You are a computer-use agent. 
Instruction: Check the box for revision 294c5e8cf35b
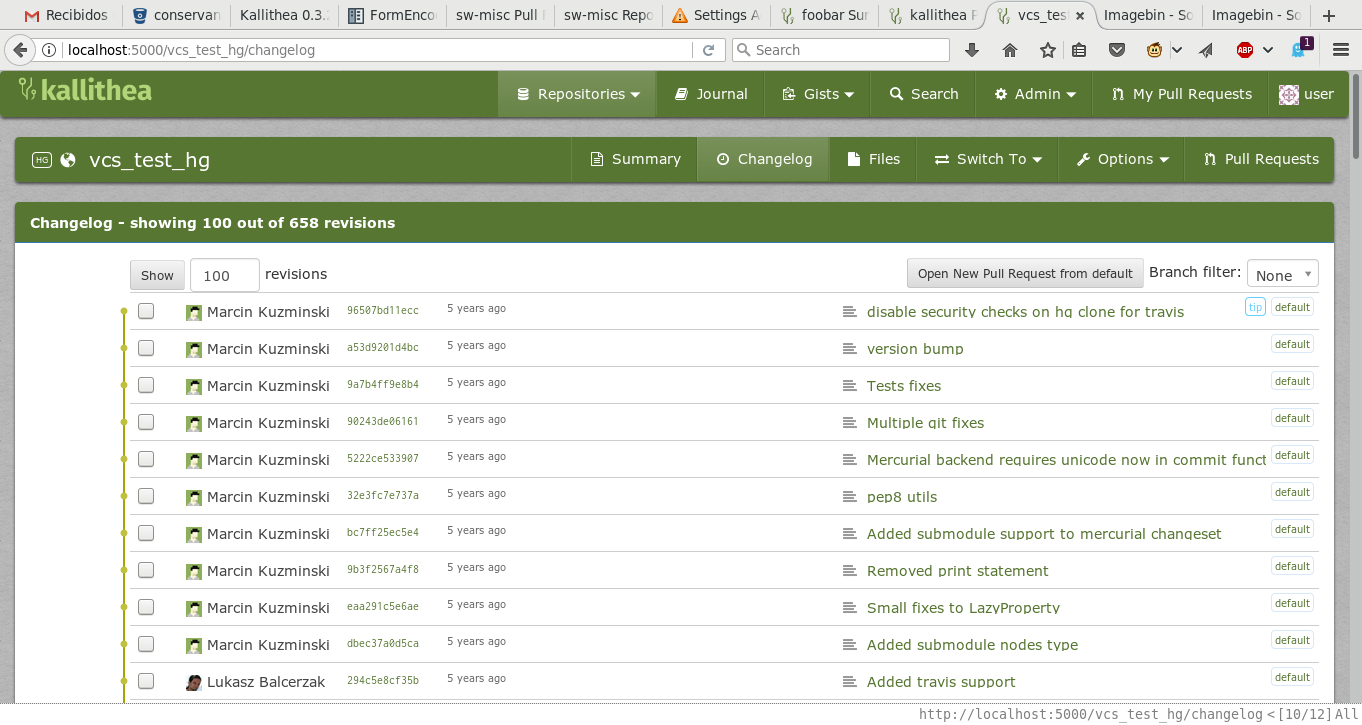(146, 681)
